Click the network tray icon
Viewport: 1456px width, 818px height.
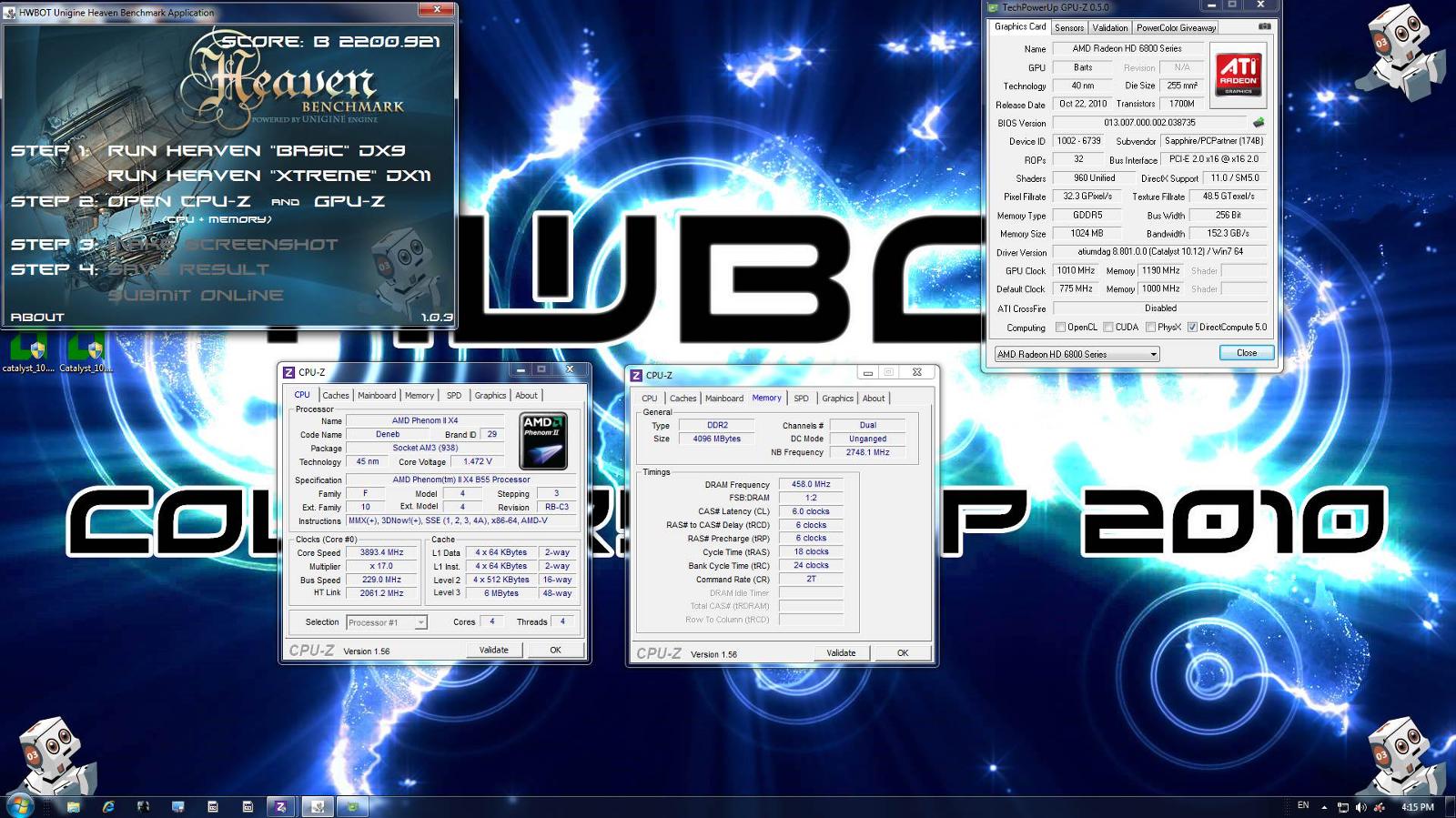coord(1342,807)
